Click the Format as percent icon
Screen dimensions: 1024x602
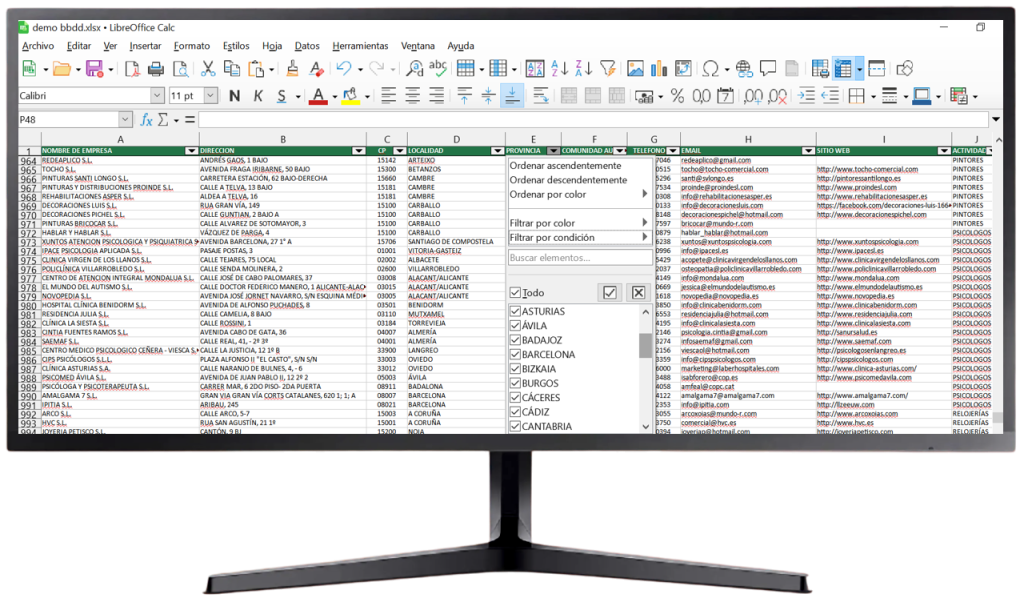pyautogui.click(x=677, y=96)
